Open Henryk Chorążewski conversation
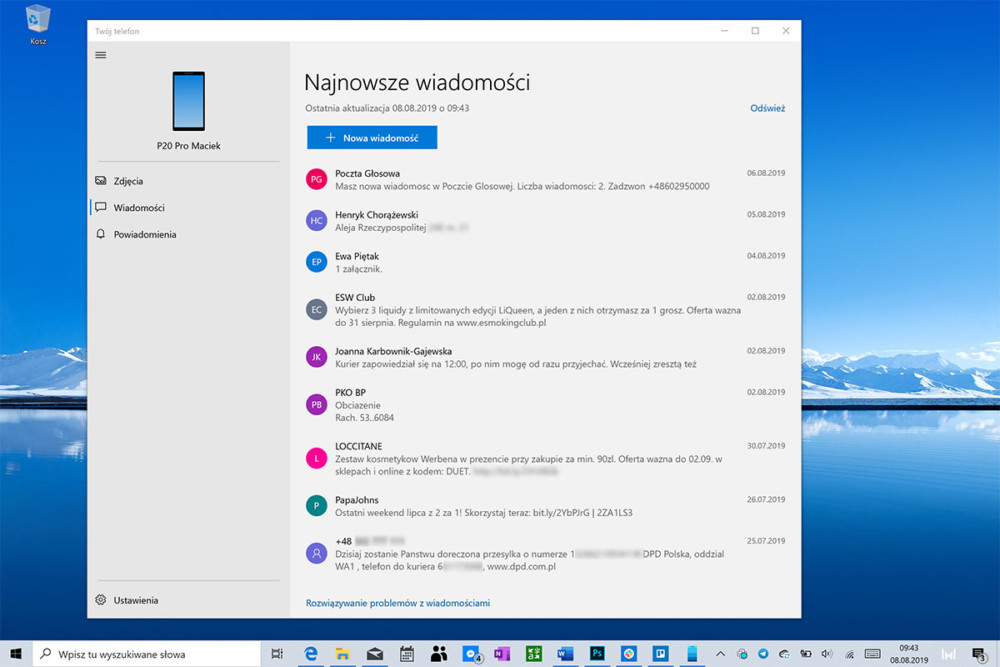The width and height of the screenshot is (1000, 667). pyautogui.click(x=545, y=221)
